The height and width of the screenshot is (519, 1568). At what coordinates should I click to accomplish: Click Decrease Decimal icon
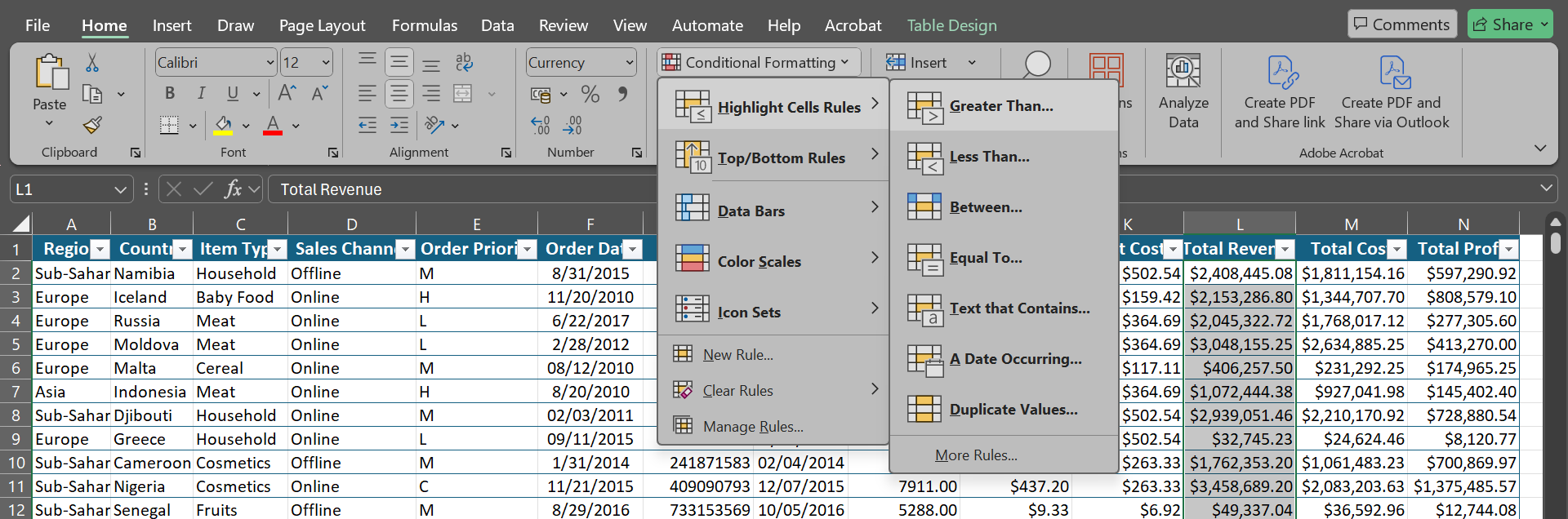tap(572, 125)
